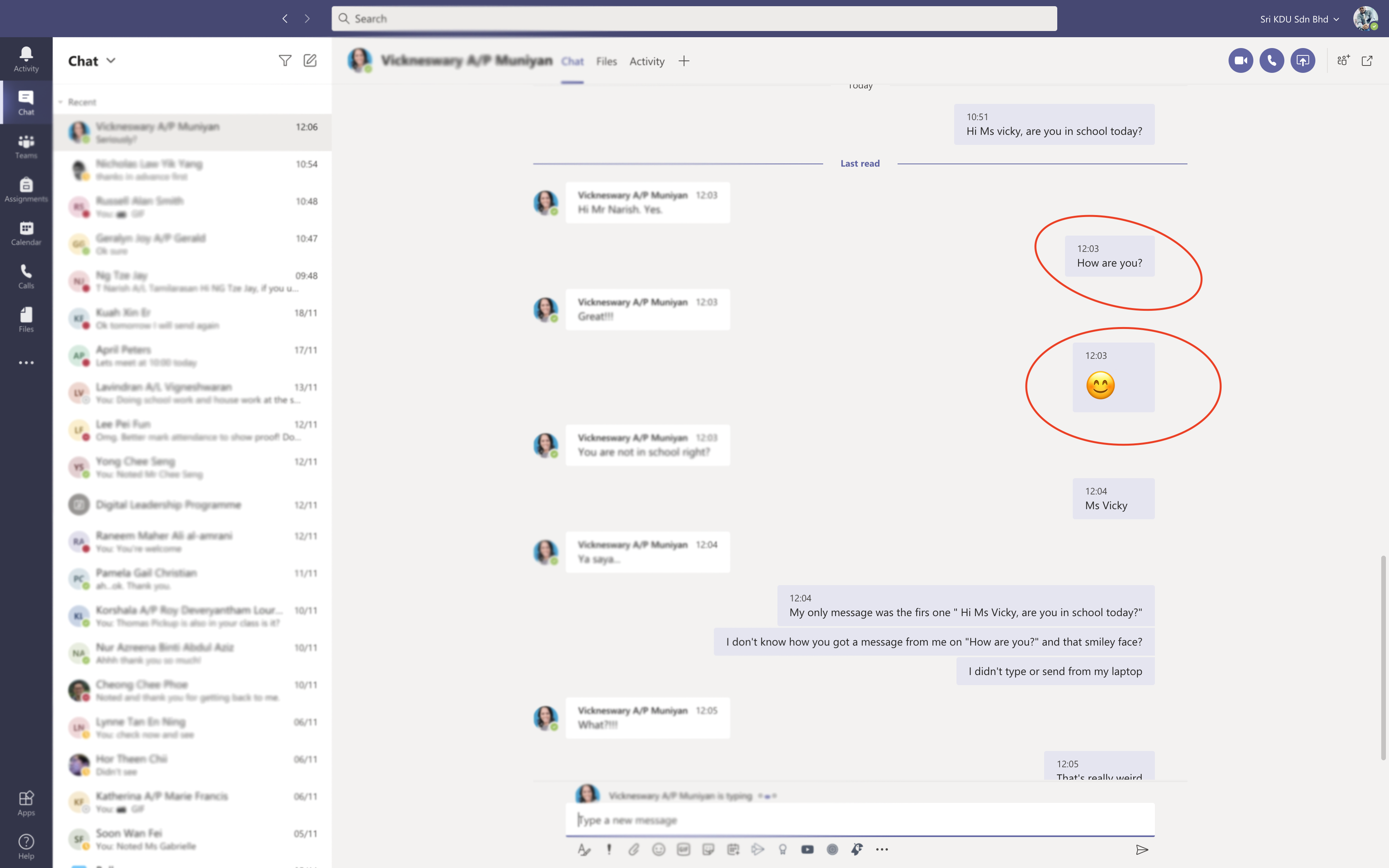The width and height of the screenshot is (1389, 868).
Task: Click into the Search box
Action: (694, 18)
